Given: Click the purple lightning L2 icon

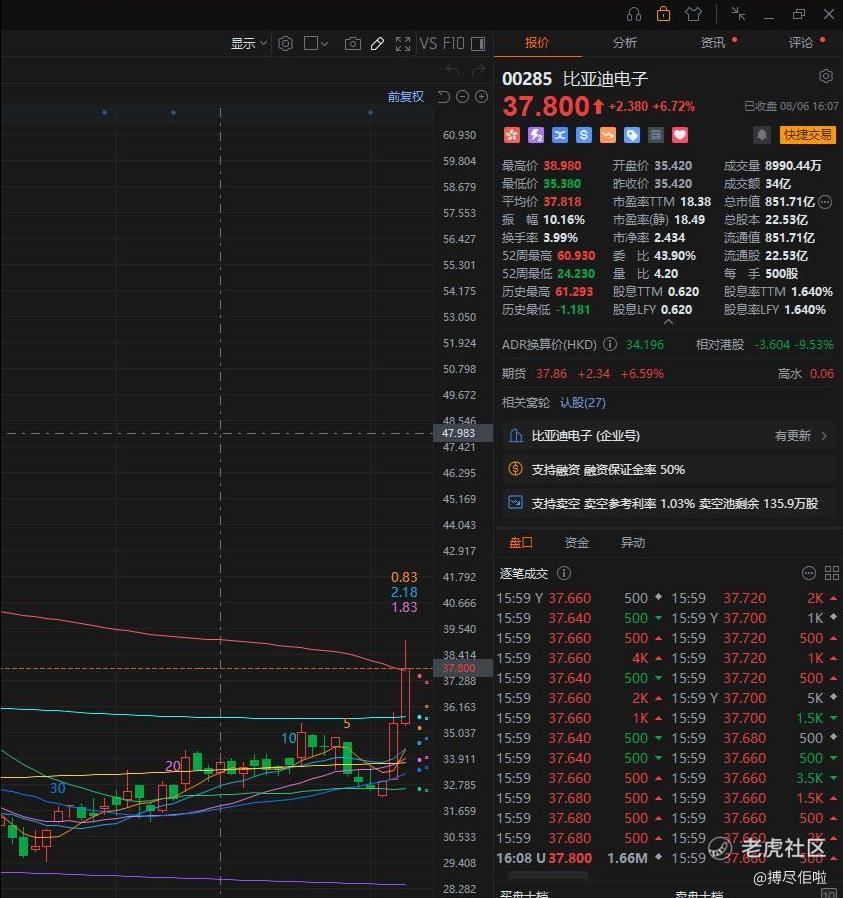Looking at the screenshot, I should 535,135.
